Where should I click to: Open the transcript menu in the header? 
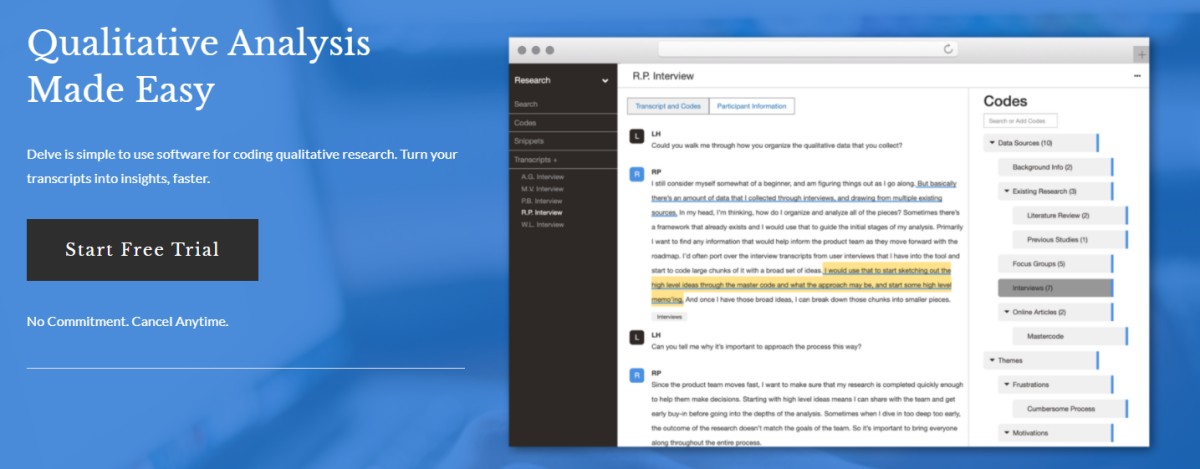coord(1137,77)
